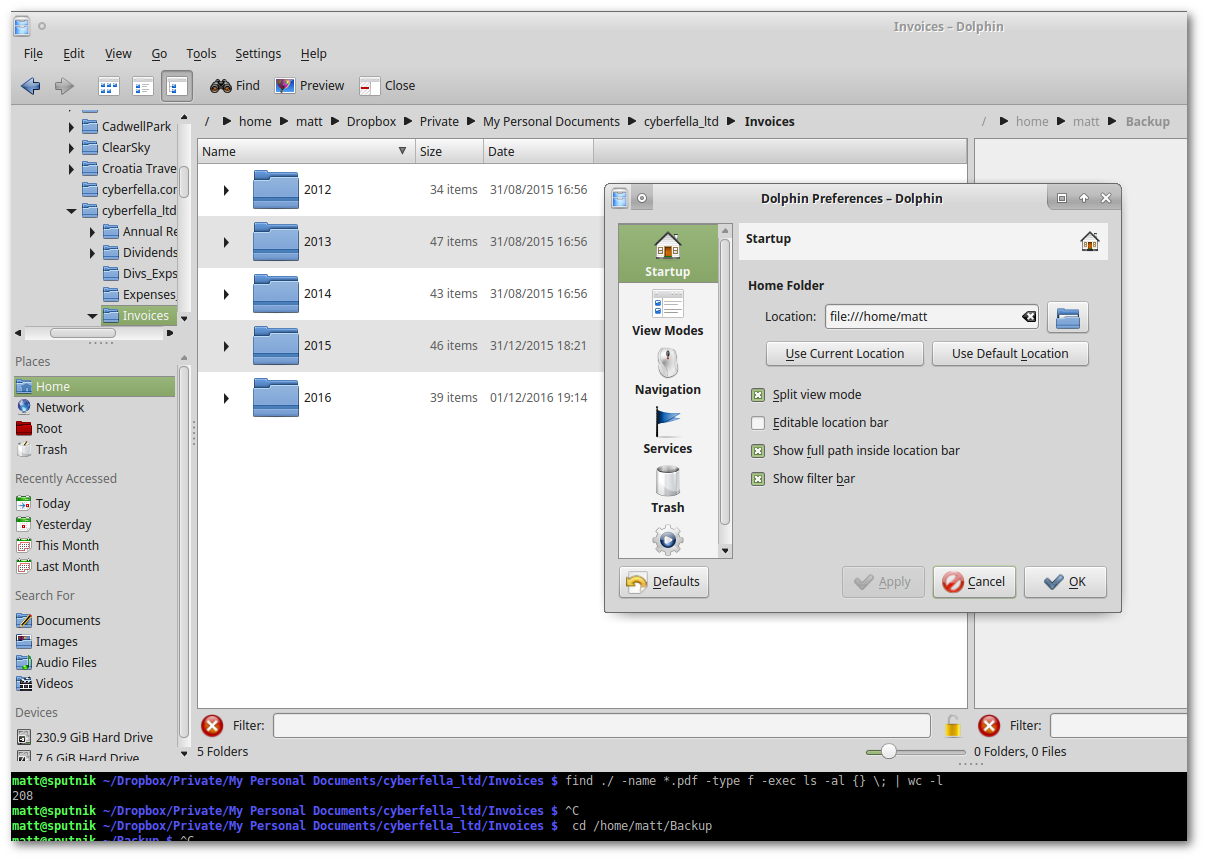Open the Settings menu
The height and width of the screenshot is (860, 1206).
[258, 54]
